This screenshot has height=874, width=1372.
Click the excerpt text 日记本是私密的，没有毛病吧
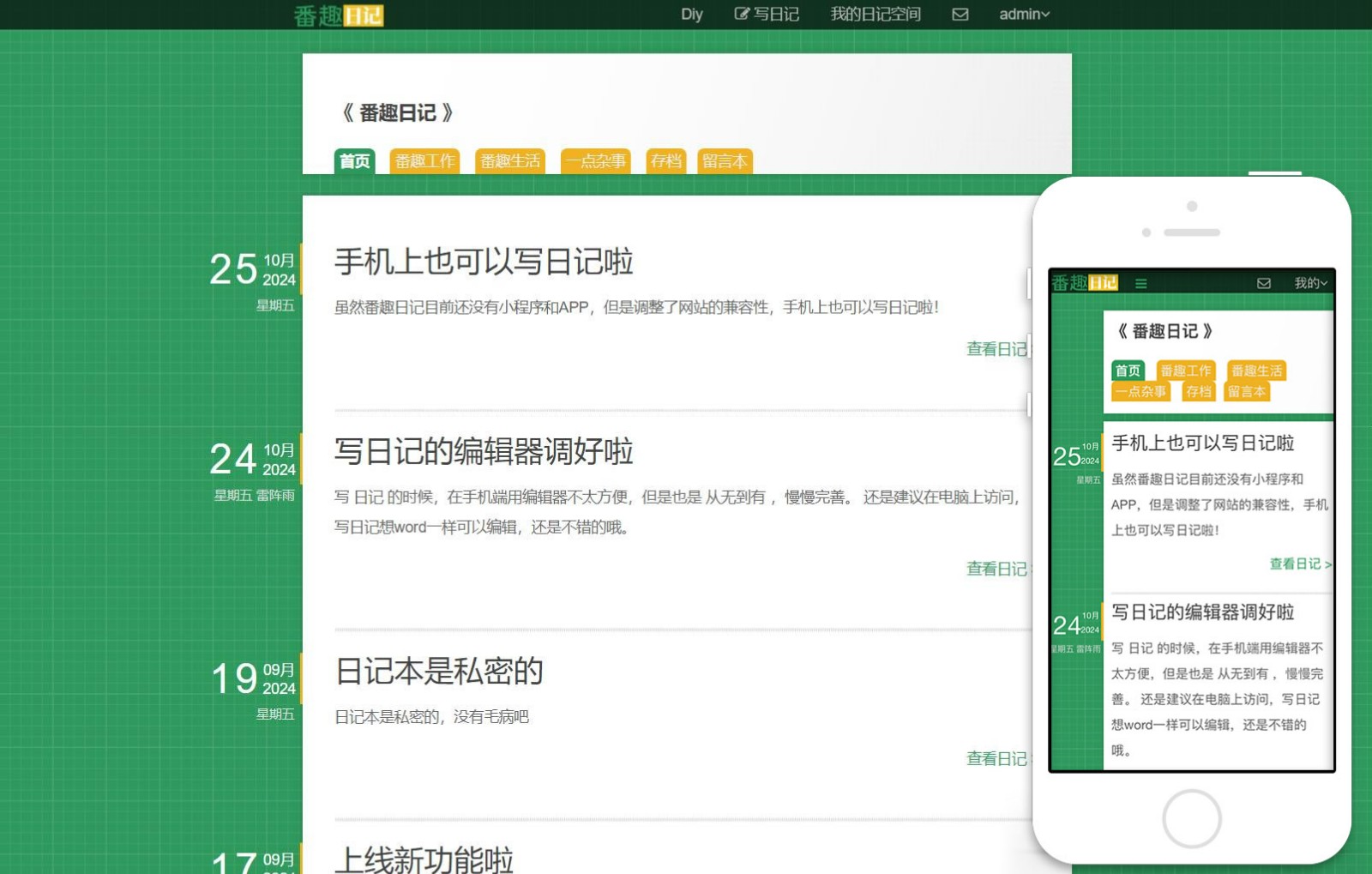[x=431, y=717]
